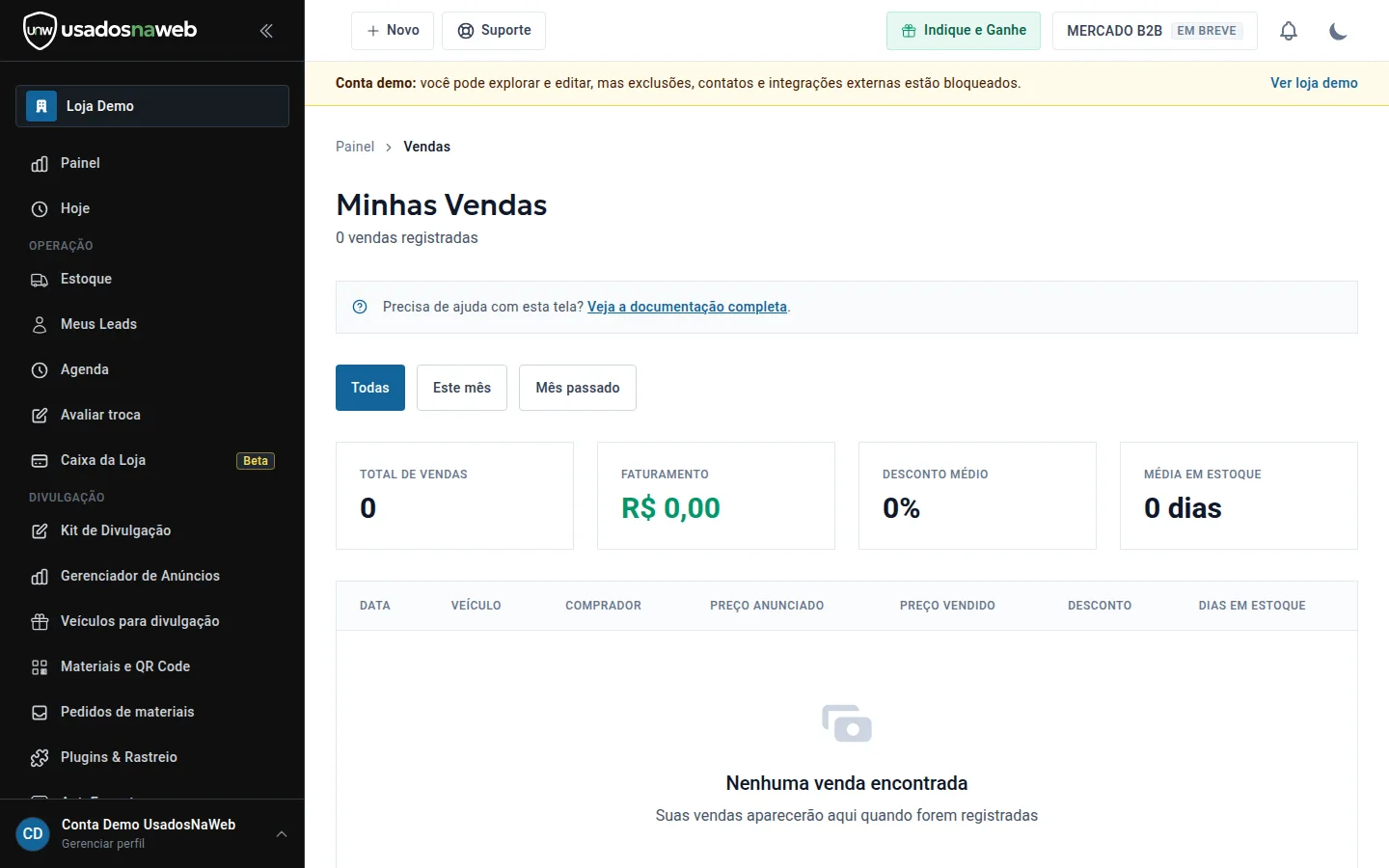
Task: Go to Painel breadcrumb link
Action: point(355,147)
